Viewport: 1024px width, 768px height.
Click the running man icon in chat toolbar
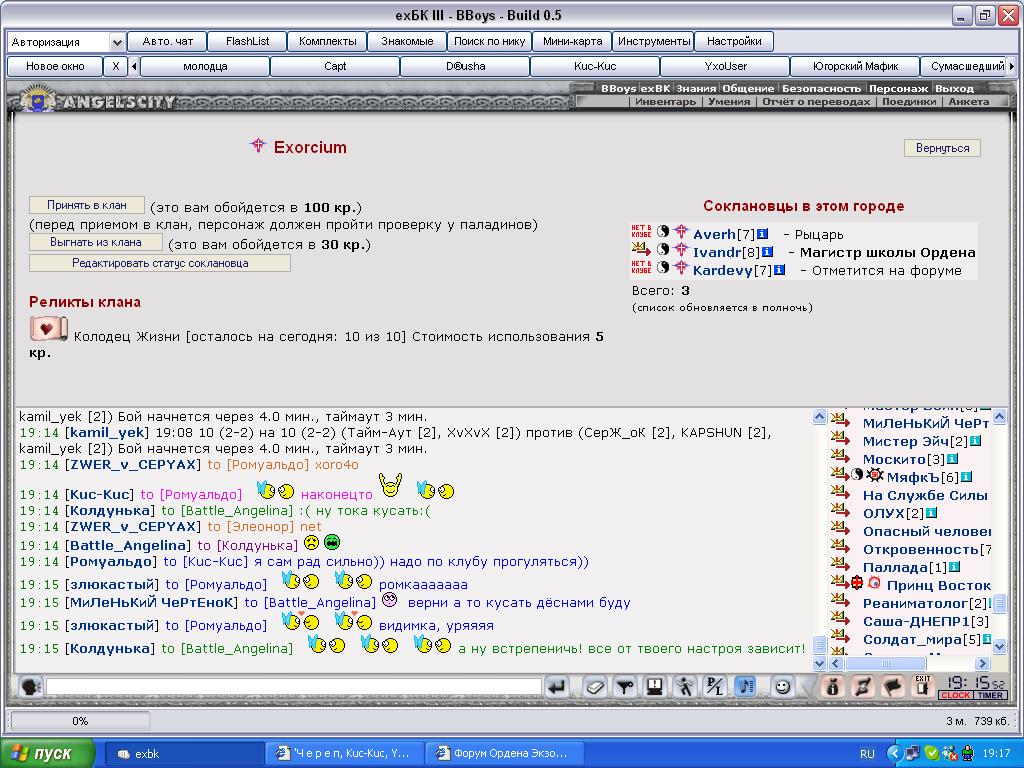(x=684, y=687)
